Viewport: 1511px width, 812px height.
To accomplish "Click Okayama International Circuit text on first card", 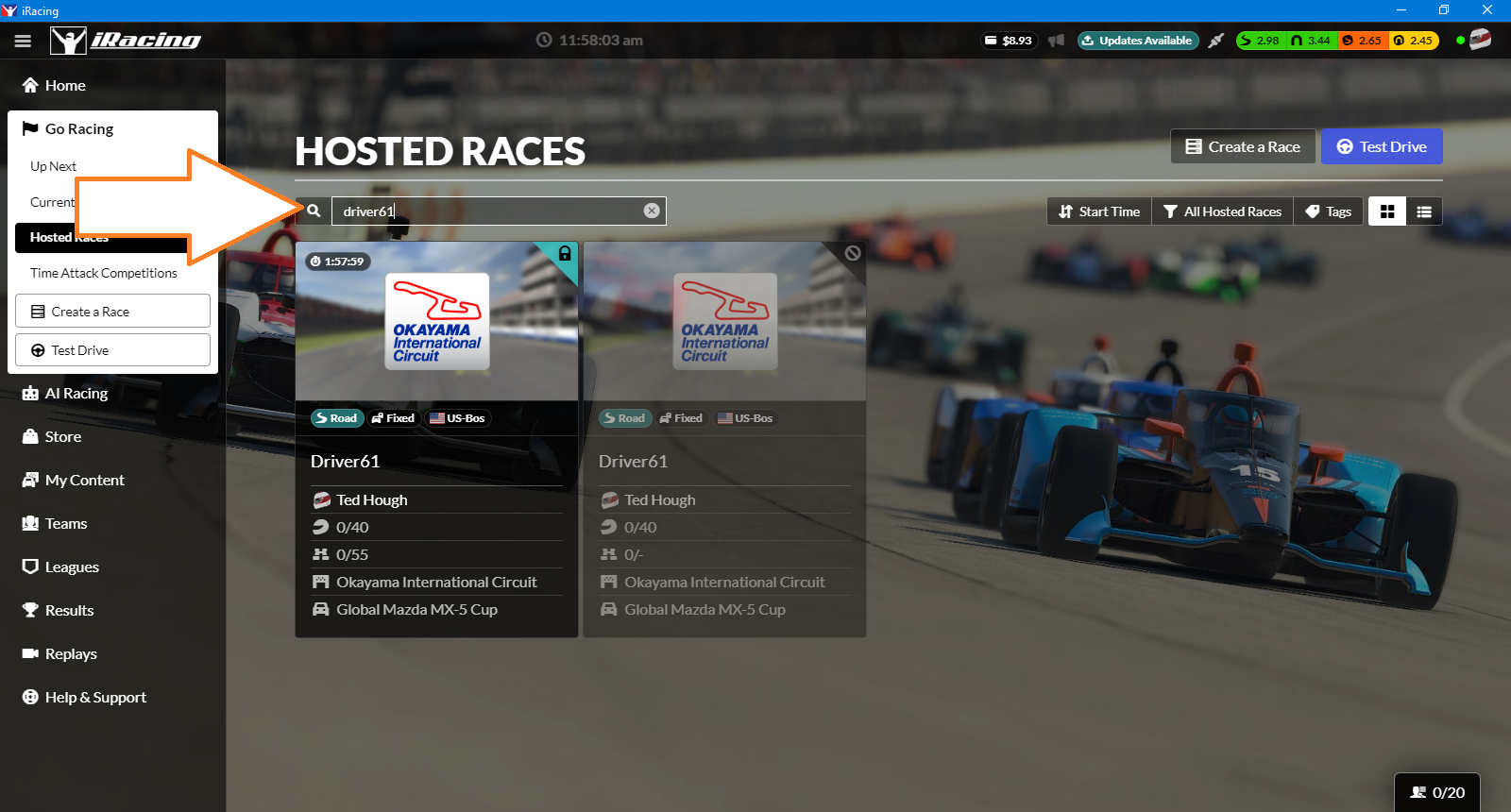I will pyautogui.click(x=437, y=582).
